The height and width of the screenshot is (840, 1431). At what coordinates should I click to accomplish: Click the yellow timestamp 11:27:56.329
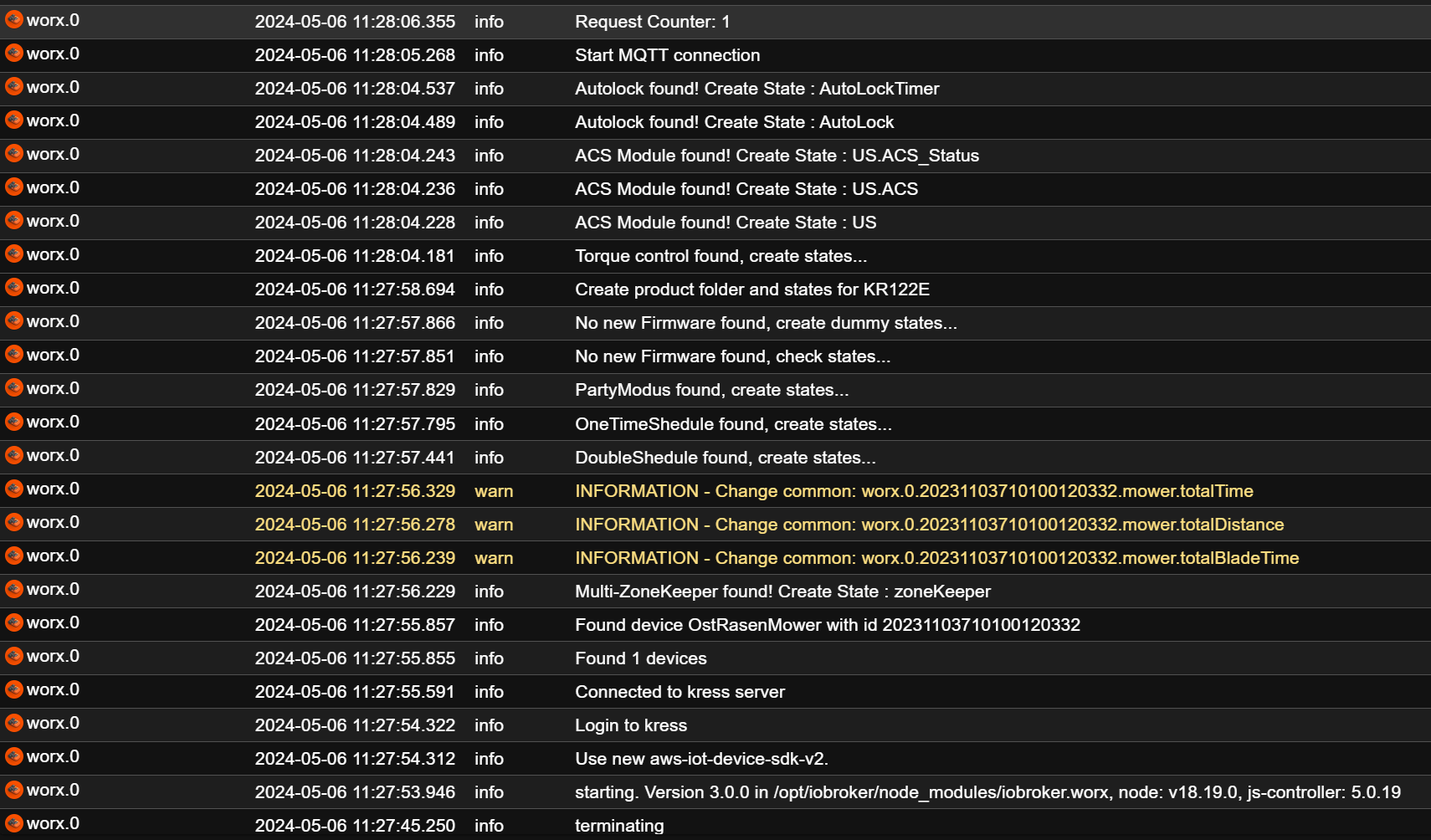pos(355,491)
